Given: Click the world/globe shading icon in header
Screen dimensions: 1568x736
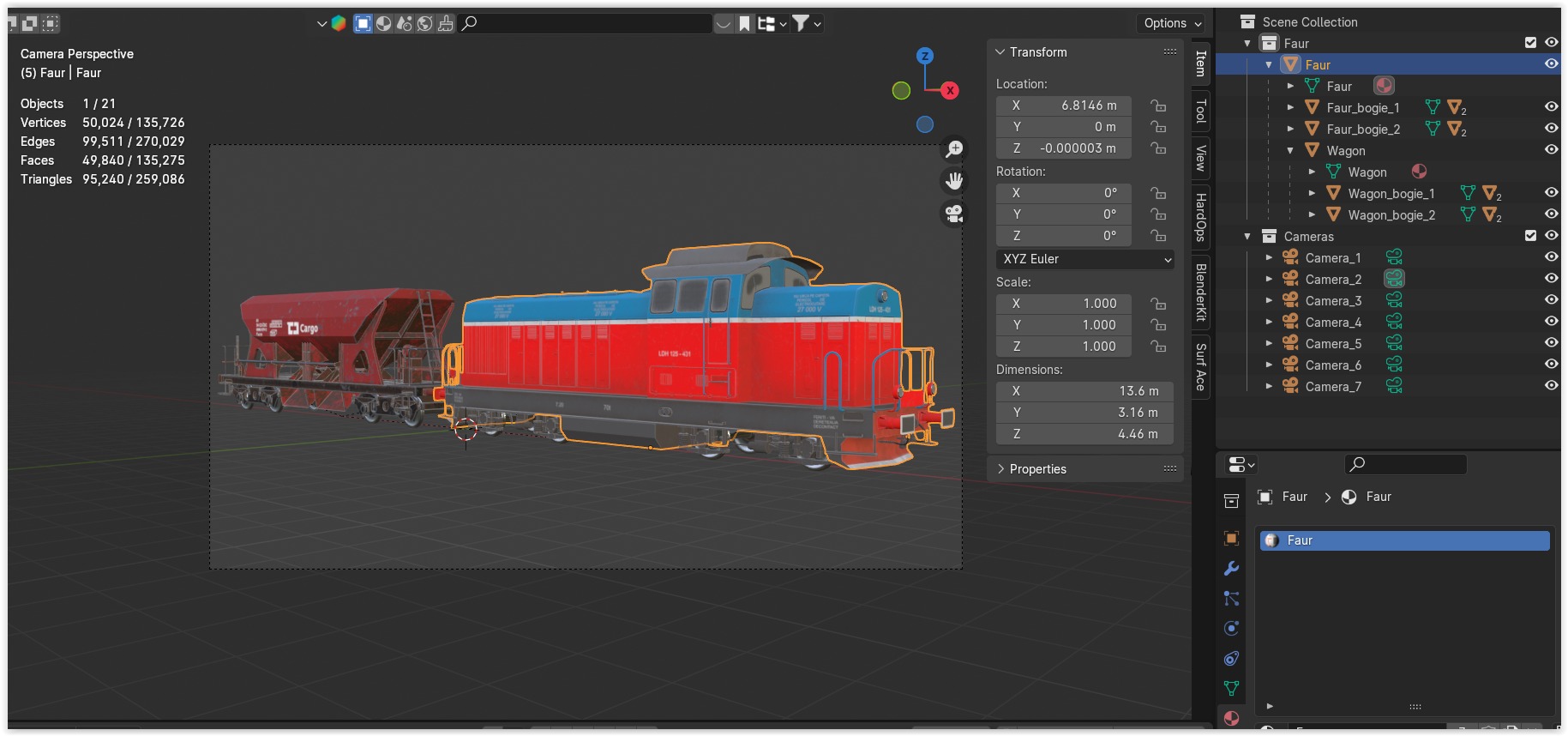Looking at the screenshot, I should pos(424,23).
